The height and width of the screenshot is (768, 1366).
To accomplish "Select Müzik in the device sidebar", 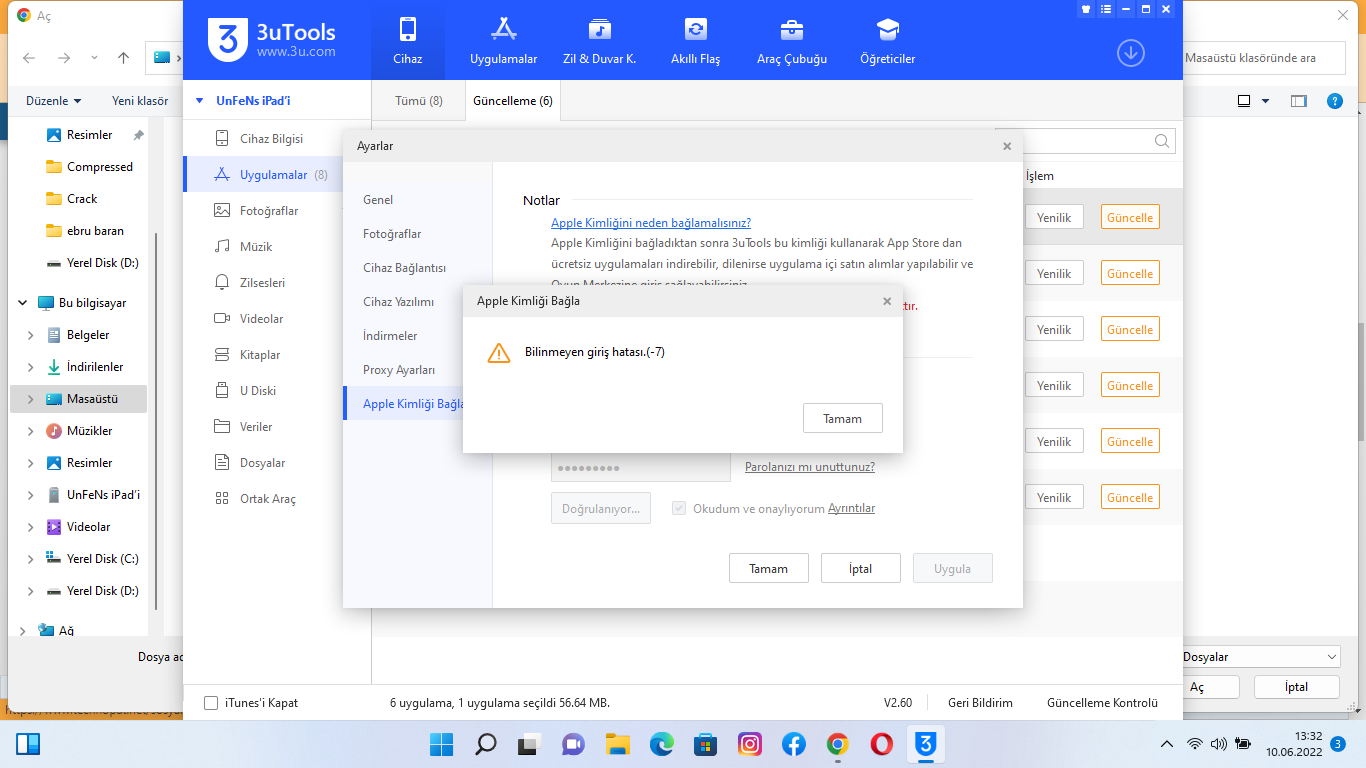I will point(256,247).
